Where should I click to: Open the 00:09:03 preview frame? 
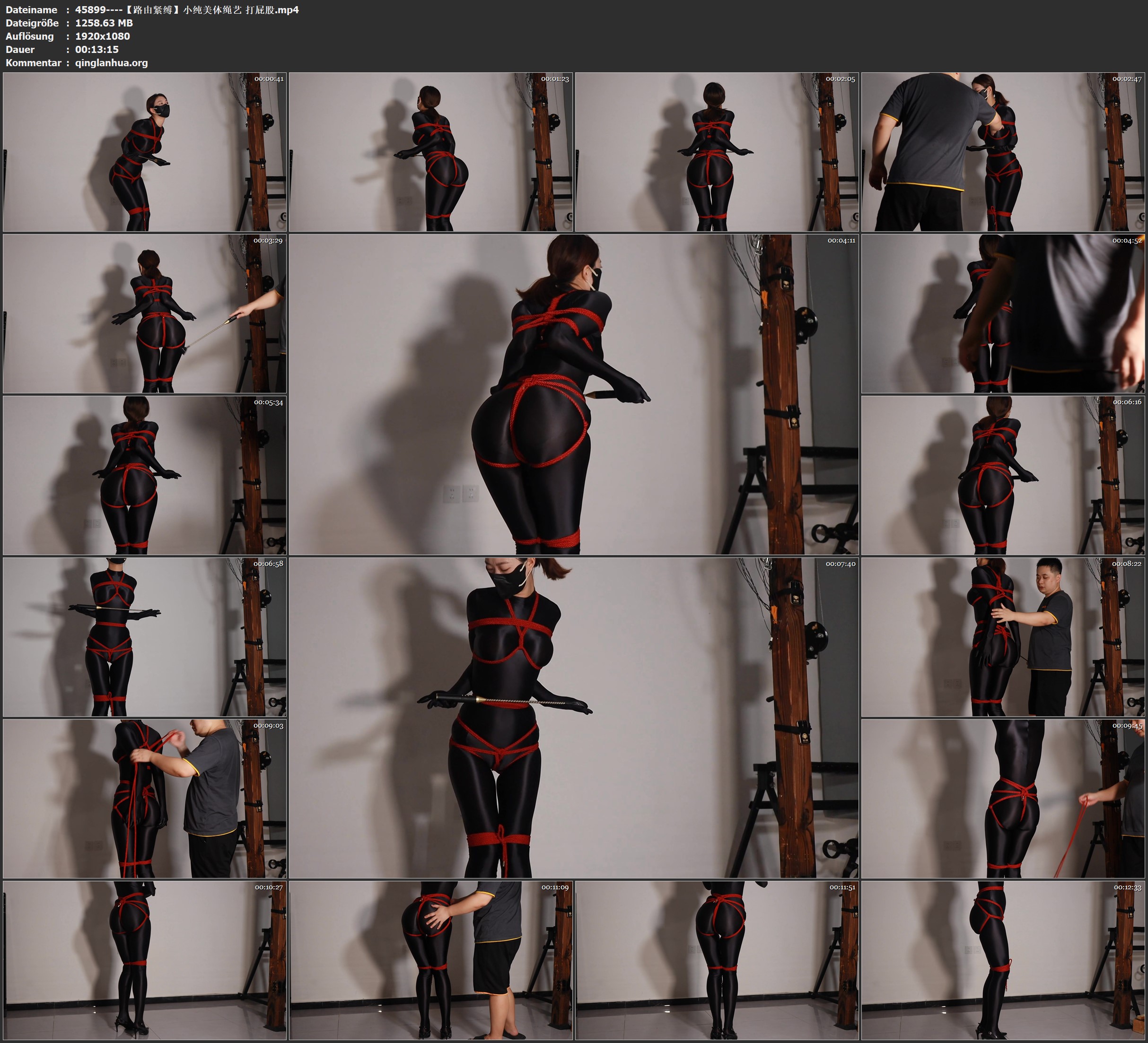[145, 799]
